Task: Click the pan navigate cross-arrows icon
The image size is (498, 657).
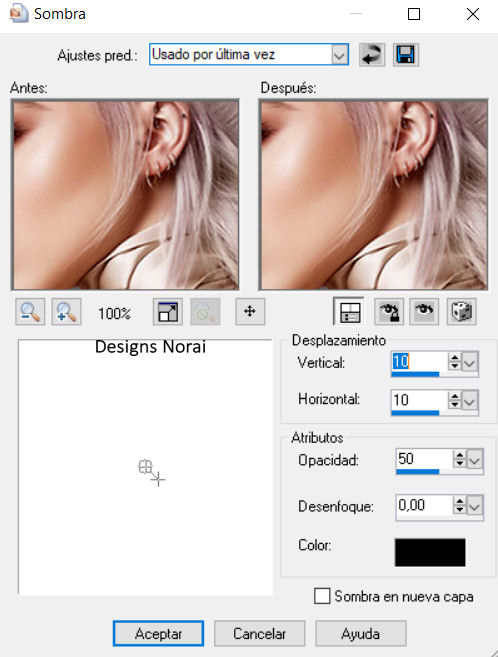Action: point(250,312)
